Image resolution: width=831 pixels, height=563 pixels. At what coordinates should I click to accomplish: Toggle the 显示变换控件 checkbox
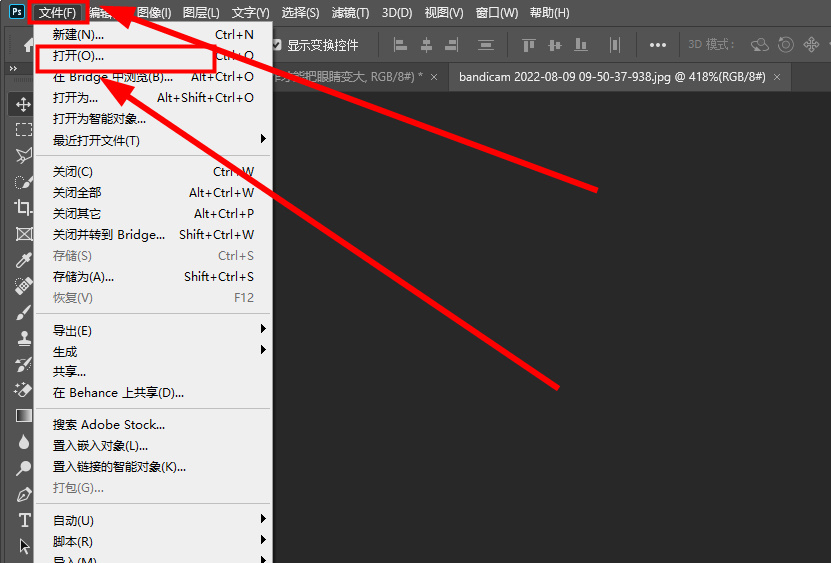(x=277, y=45)
